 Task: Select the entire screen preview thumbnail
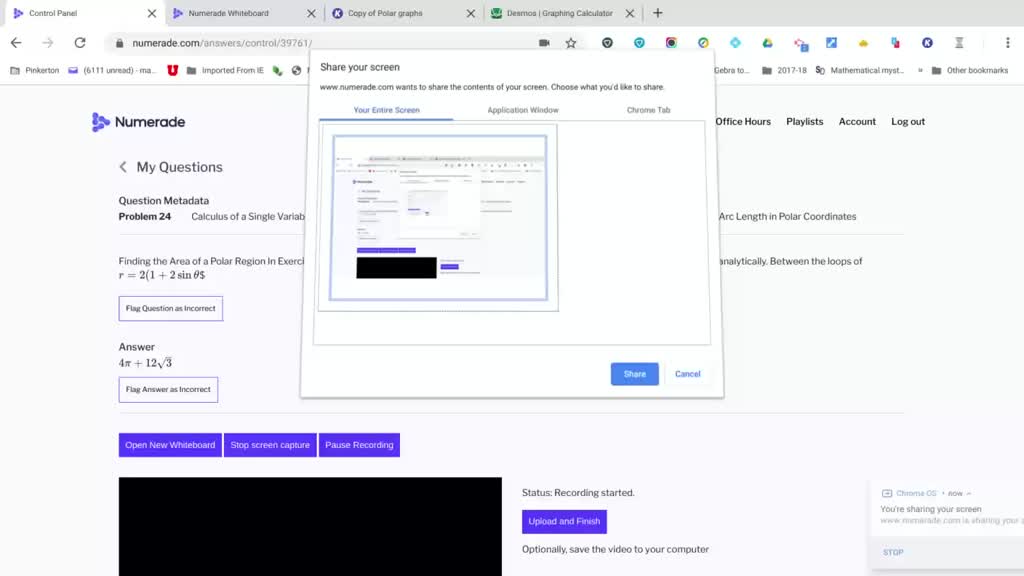[439, 217]
